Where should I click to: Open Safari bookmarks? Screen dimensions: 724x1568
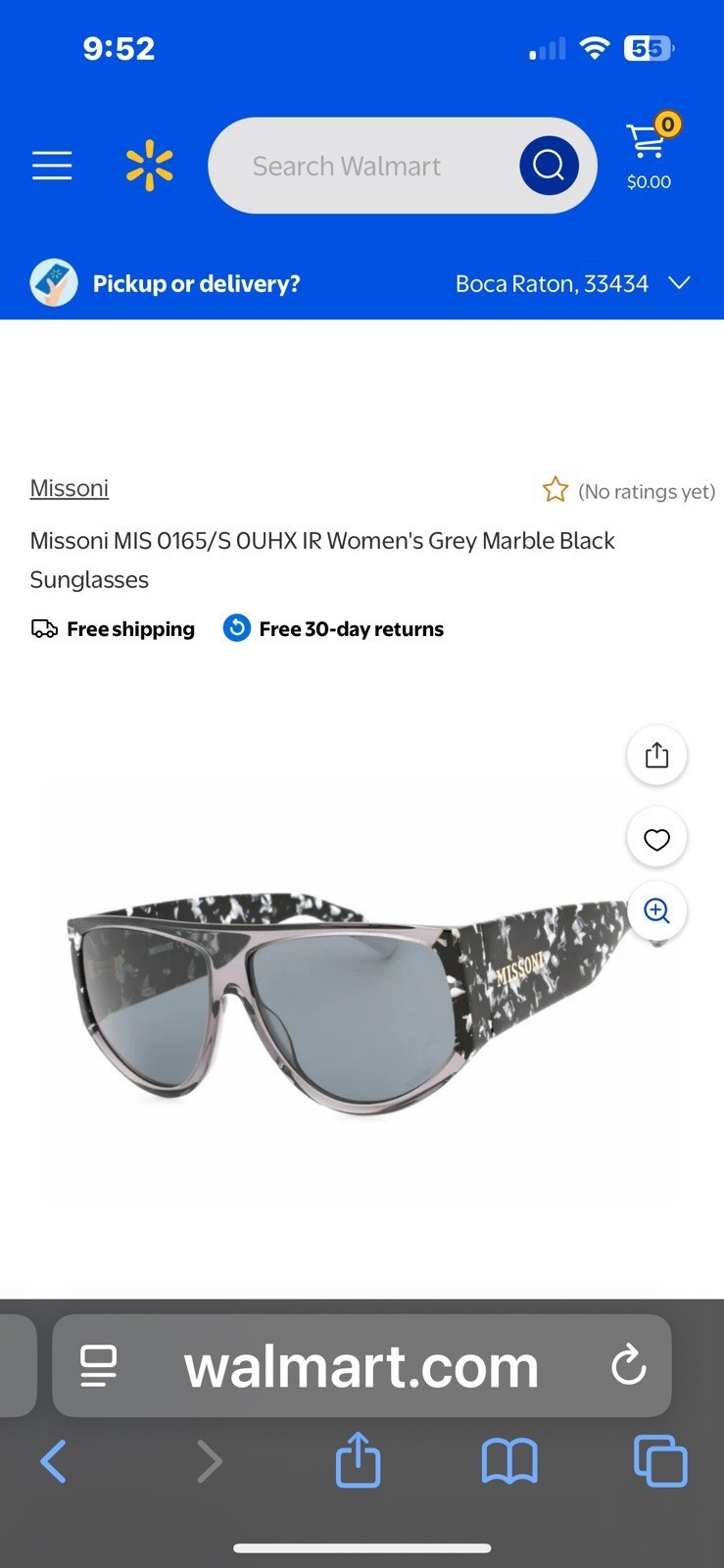[x=509, y=1461]
